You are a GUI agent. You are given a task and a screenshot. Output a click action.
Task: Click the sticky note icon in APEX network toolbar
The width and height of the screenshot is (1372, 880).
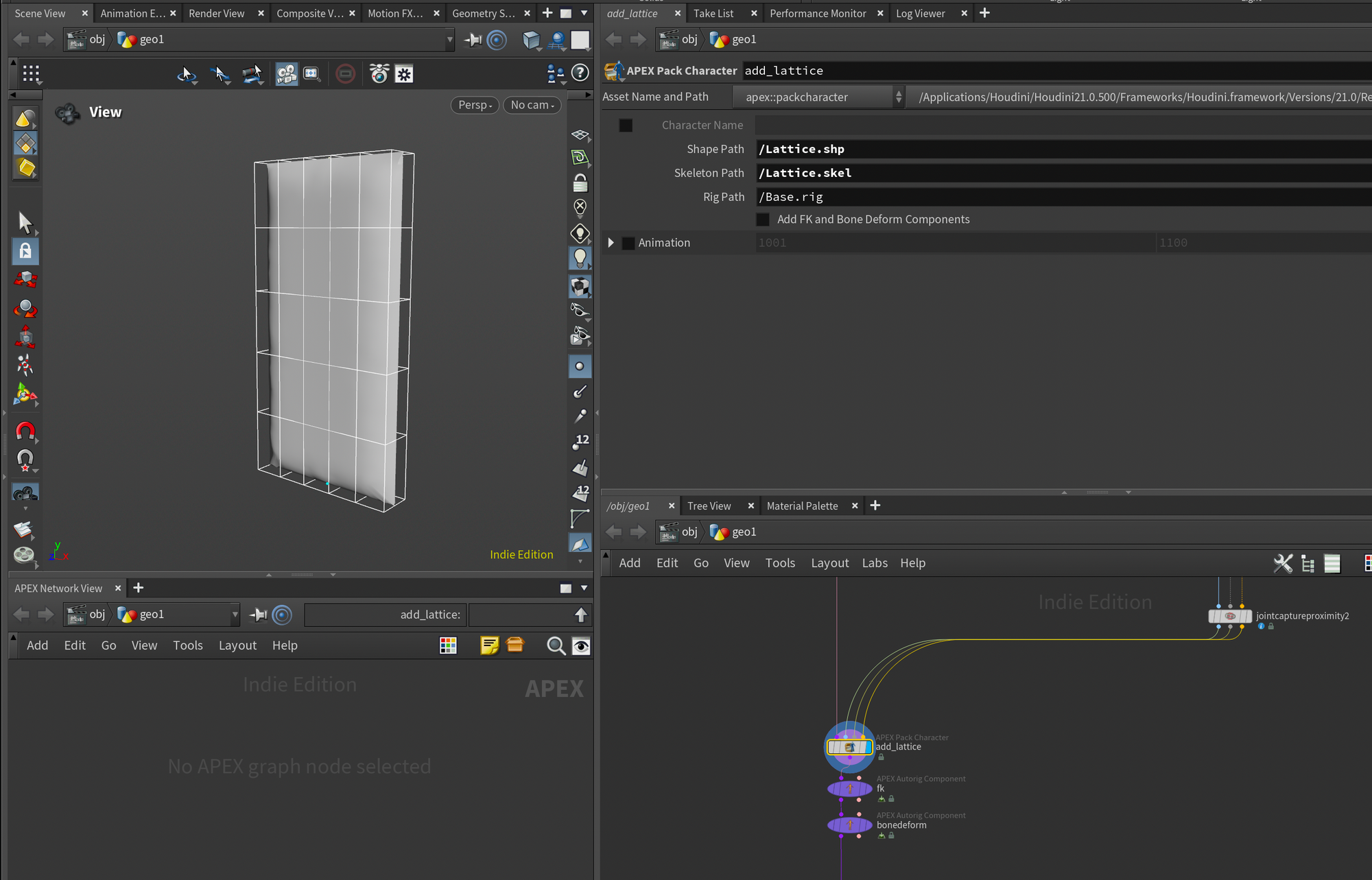tap(489, 645)
